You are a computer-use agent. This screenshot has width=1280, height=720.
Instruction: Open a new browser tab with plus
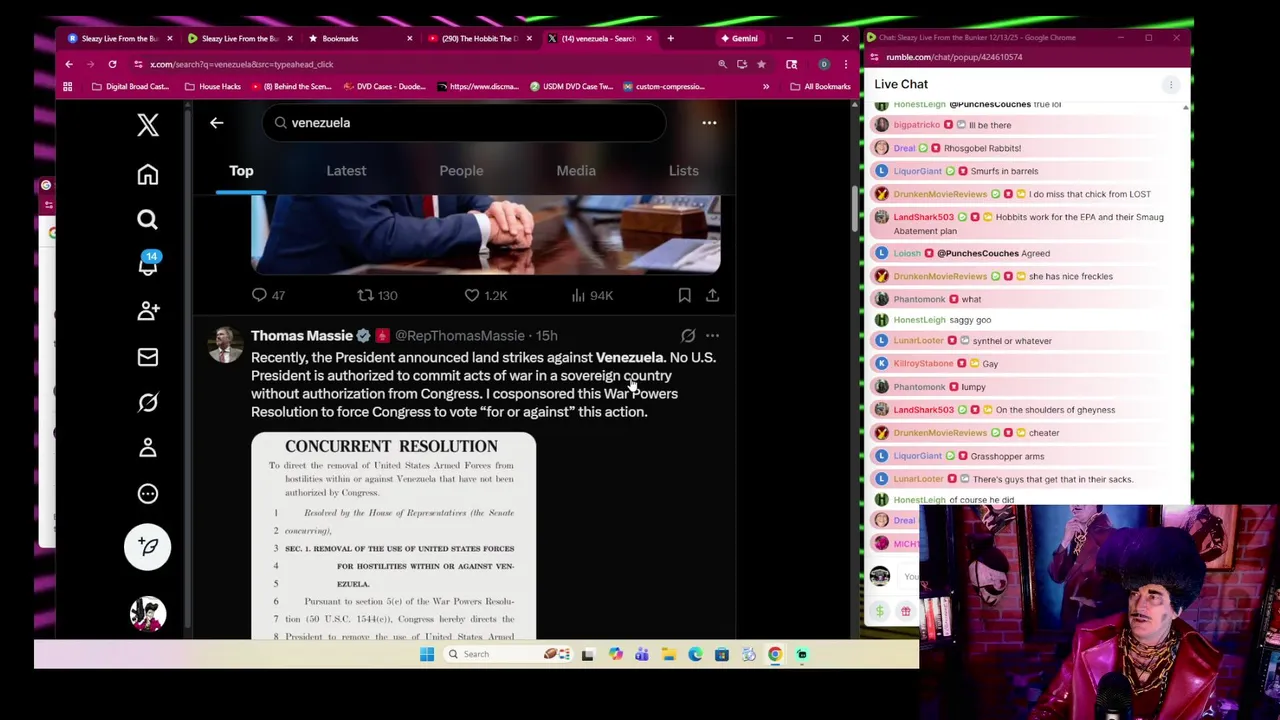[x=670, y=38]
